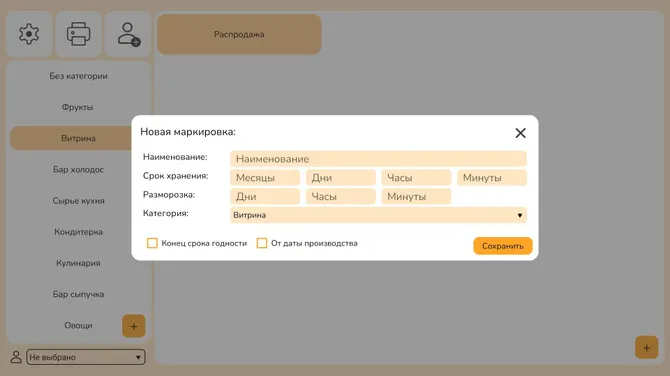
Task: Click the Разморозка: label
Action: (169, 194)
